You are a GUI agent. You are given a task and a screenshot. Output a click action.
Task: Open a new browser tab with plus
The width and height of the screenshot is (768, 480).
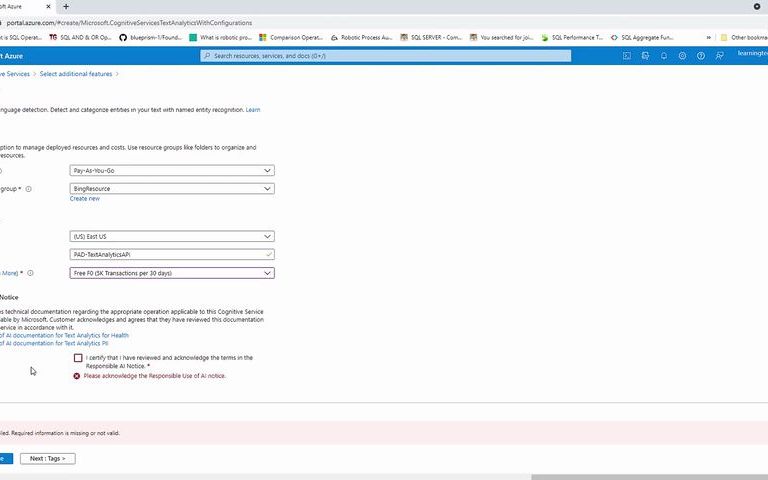pyautogui.click(x=66, y=6)
